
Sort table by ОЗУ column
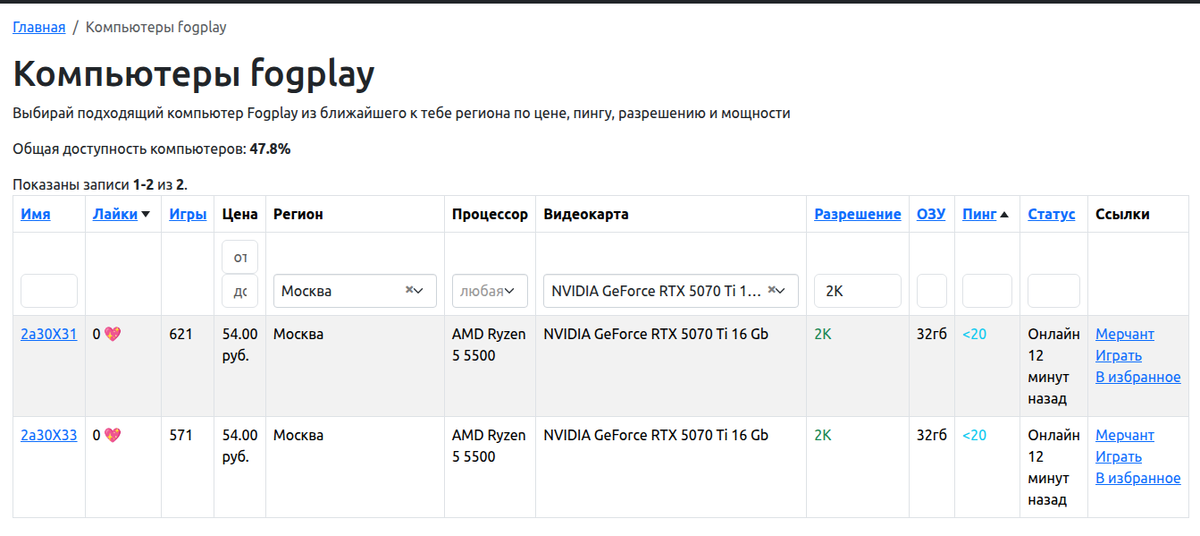click(931, 214)
